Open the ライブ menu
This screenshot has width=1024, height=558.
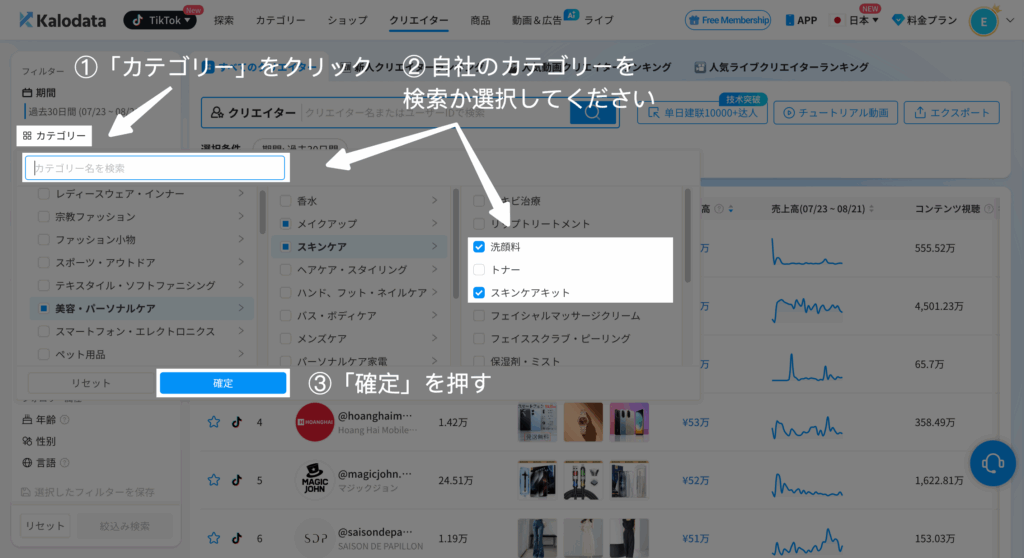(599, 20)
